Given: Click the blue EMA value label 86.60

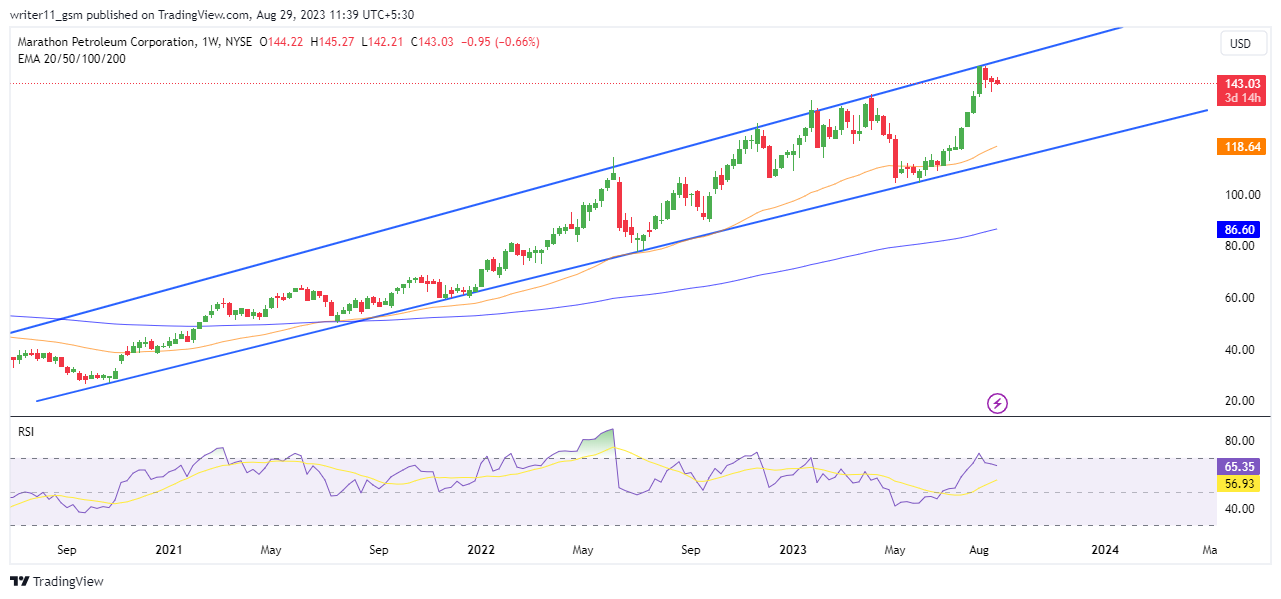Looking at the screenshot, I should click(x=1240, y=229).
